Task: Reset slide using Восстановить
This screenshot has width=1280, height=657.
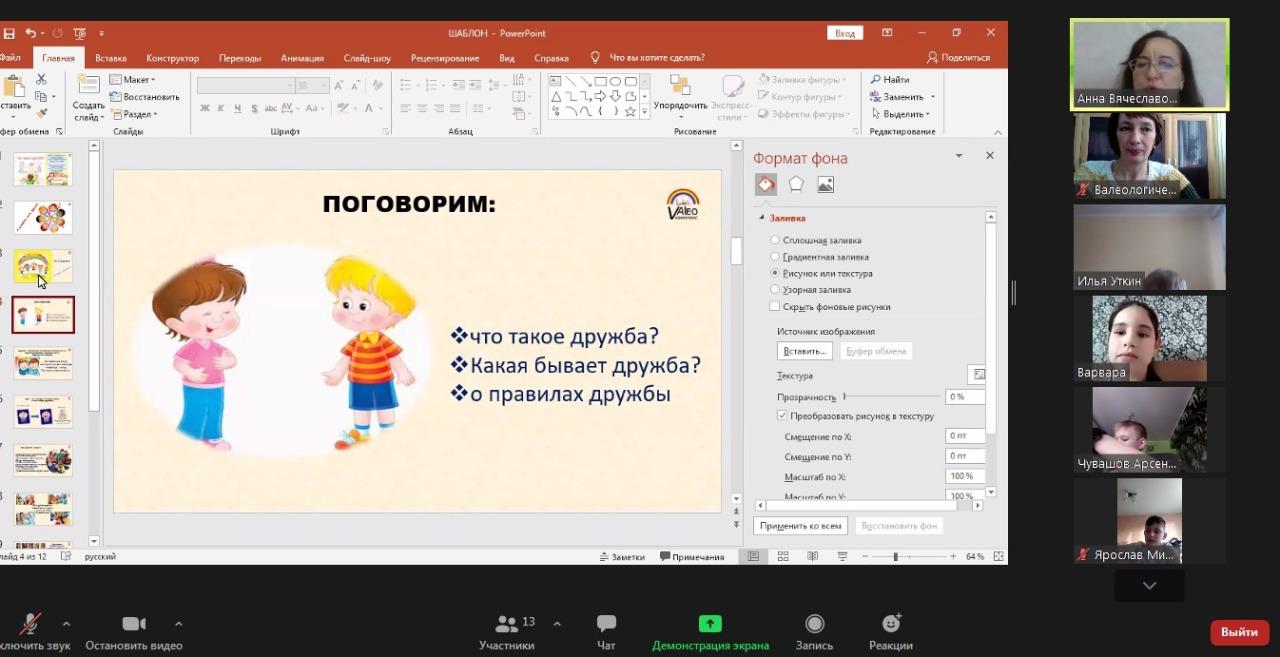Action: tap(145, 97)
